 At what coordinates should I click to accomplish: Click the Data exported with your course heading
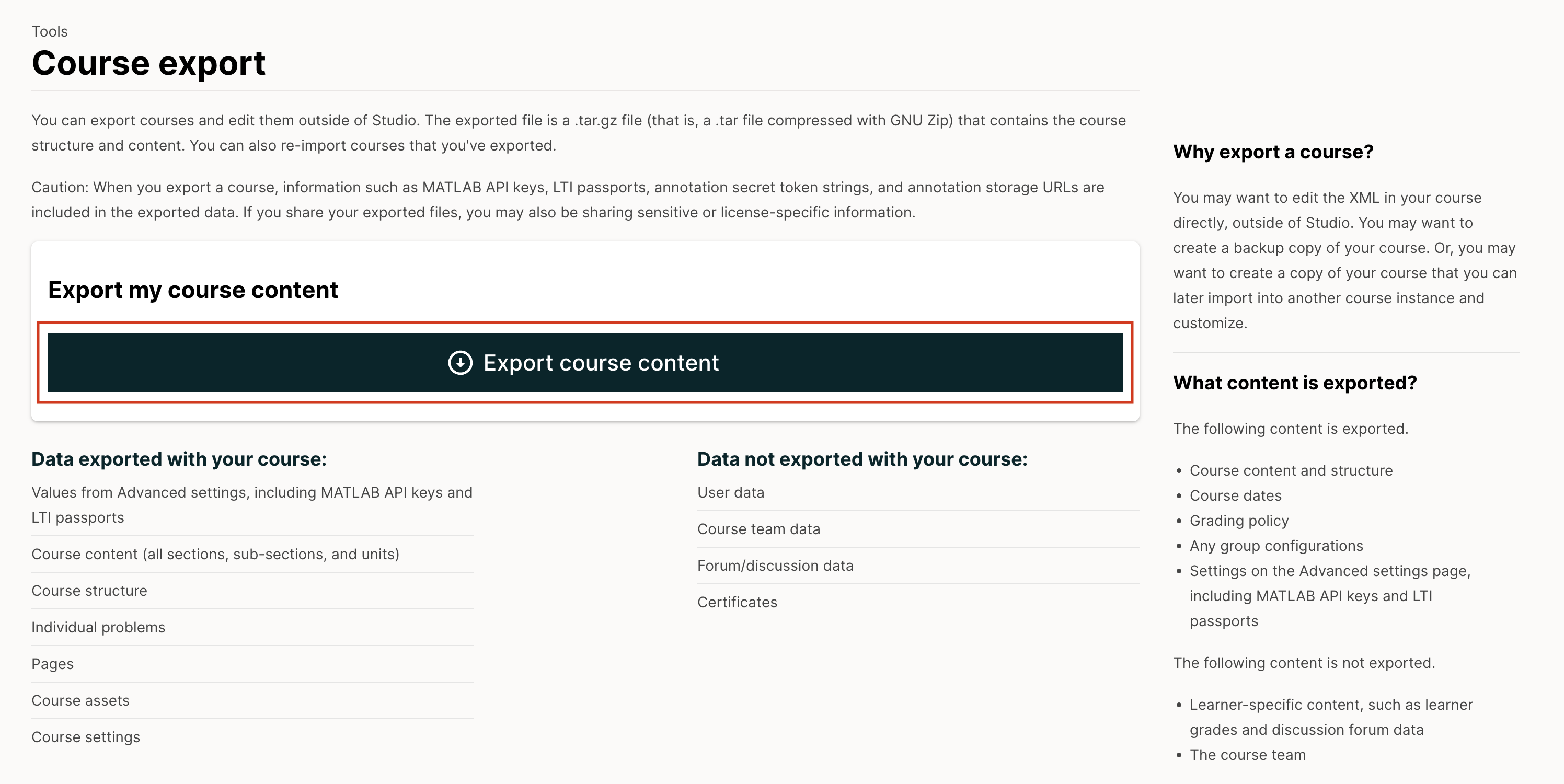click(x=179, y=459)
